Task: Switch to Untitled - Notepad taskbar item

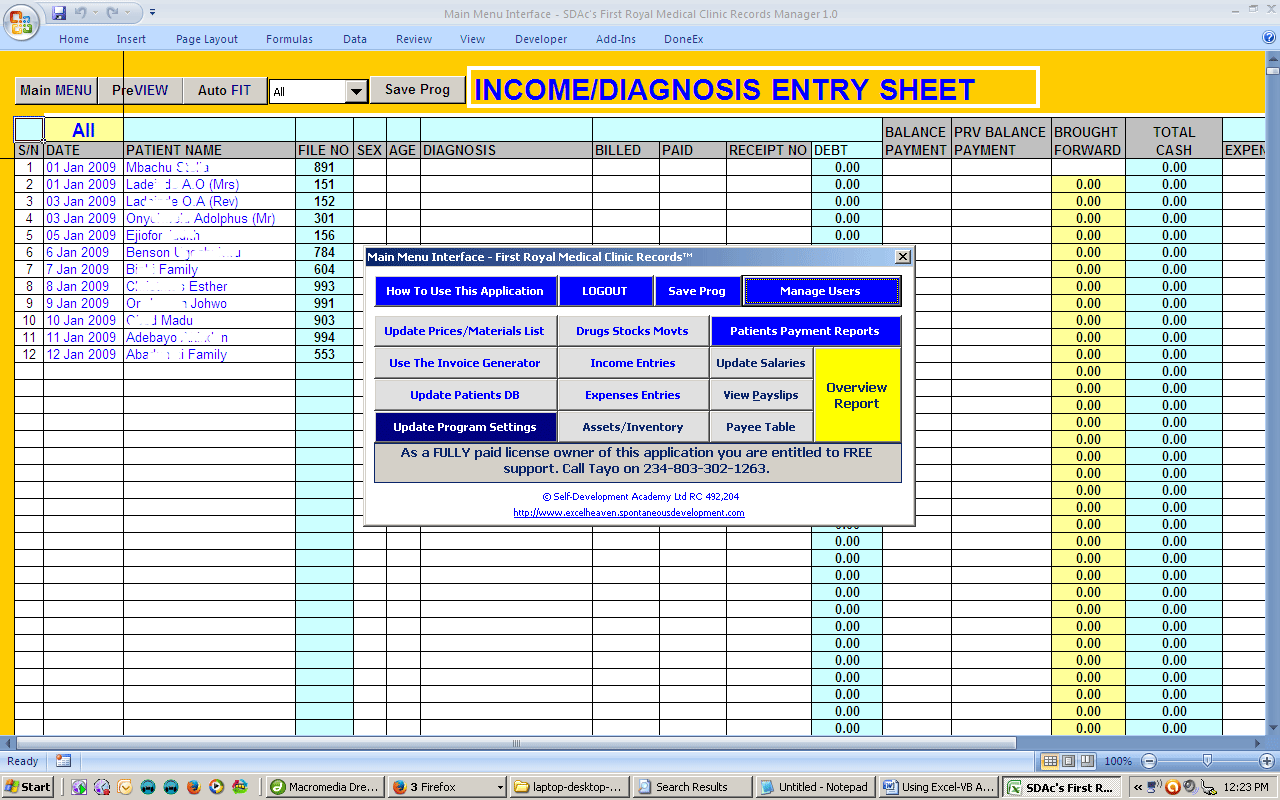Action: pos(814,787)
